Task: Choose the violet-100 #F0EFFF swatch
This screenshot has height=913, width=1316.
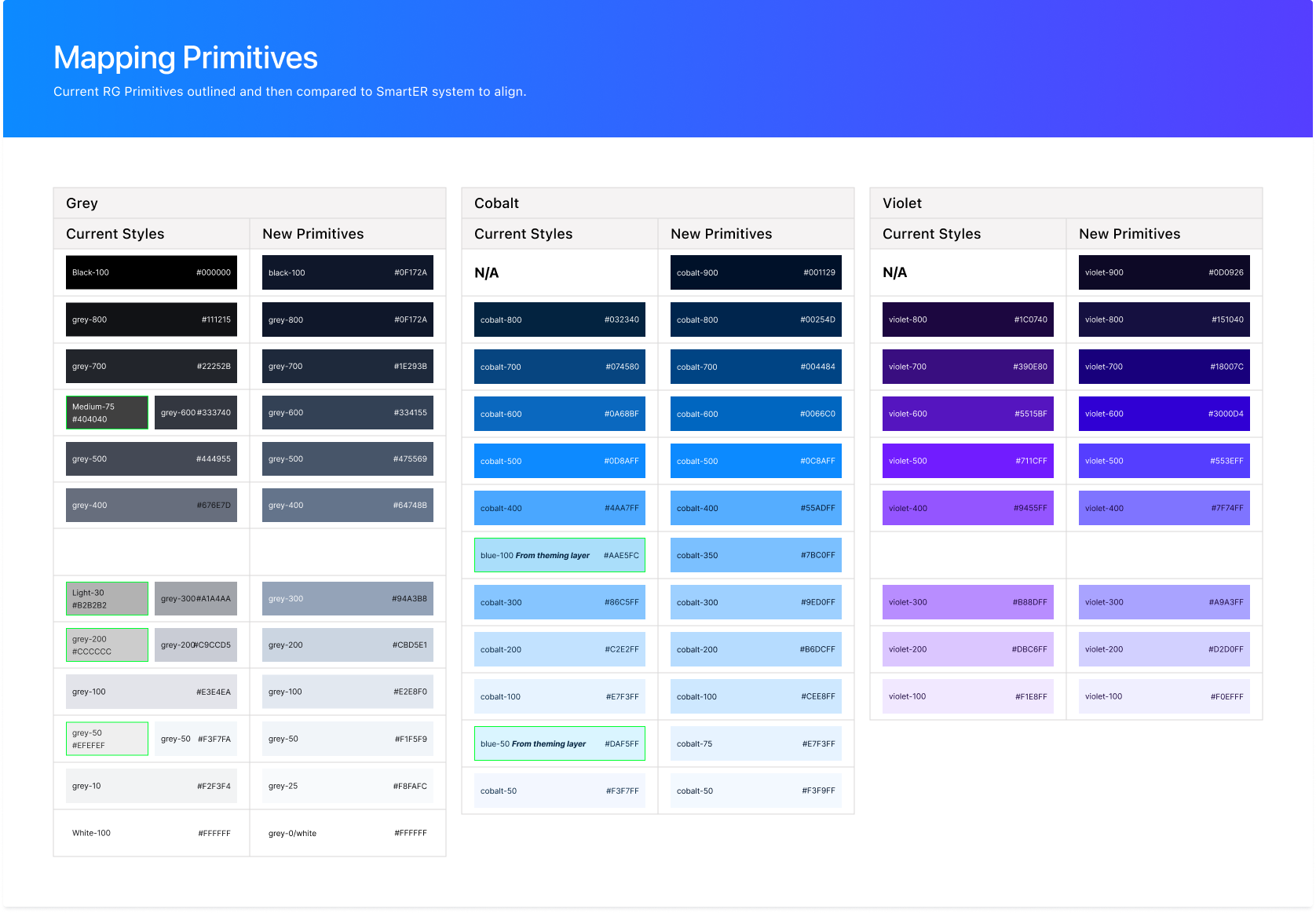Action: click(1164, 696)
